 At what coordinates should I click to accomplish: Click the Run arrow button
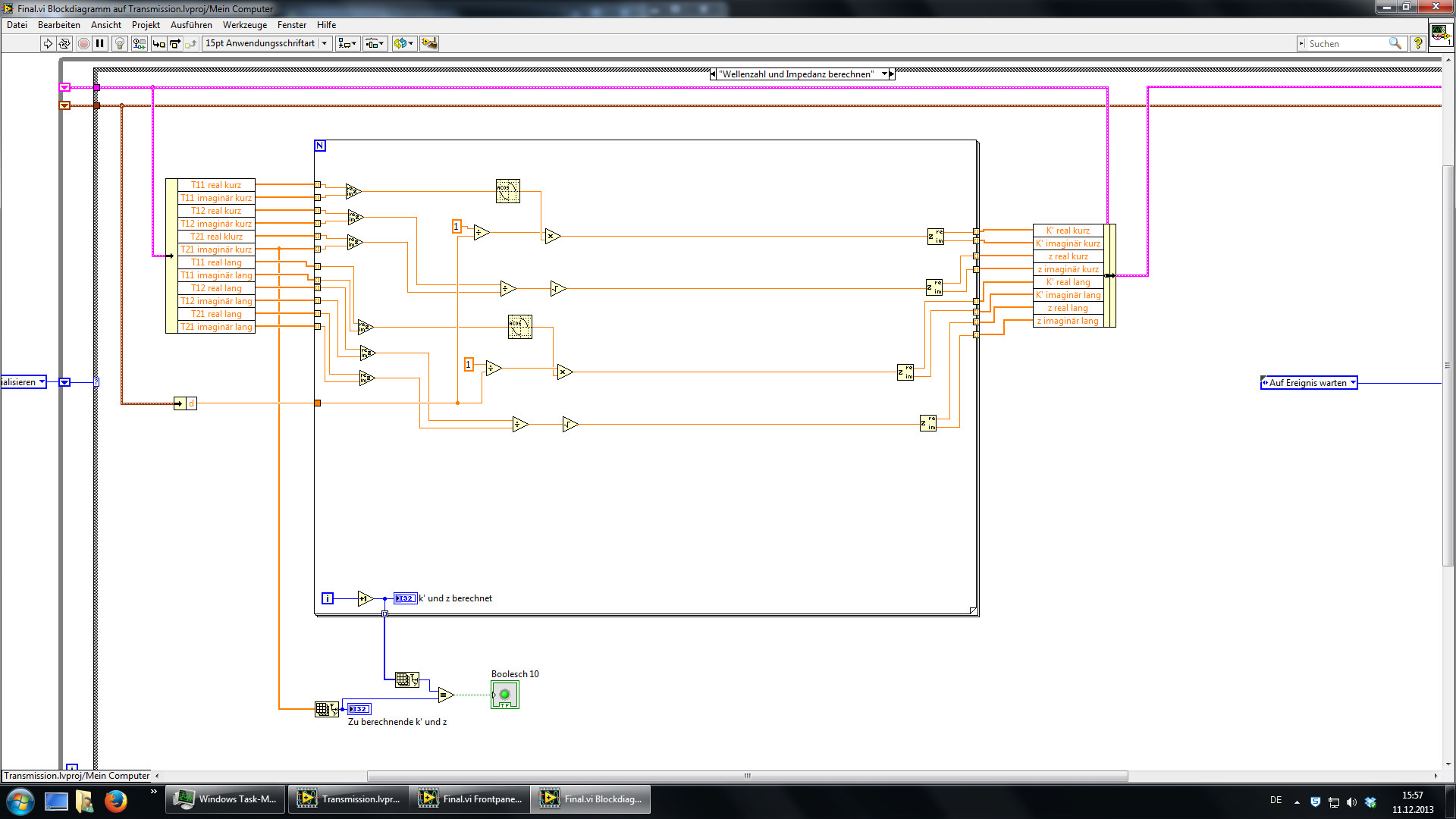point(48,44)
